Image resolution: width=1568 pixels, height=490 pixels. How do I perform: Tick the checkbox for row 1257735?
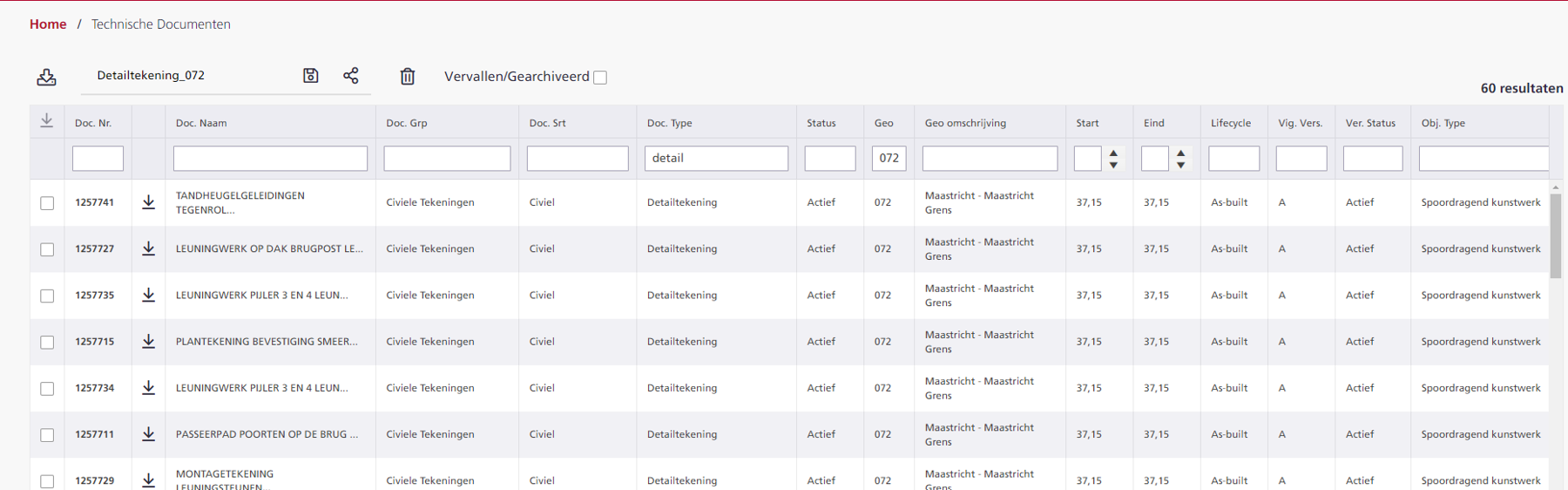[x=47, y=296]
